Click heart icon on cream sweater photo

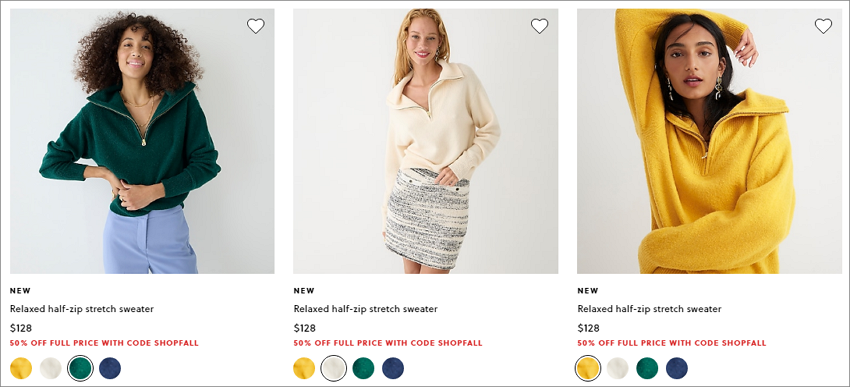[x=539, y=26]
